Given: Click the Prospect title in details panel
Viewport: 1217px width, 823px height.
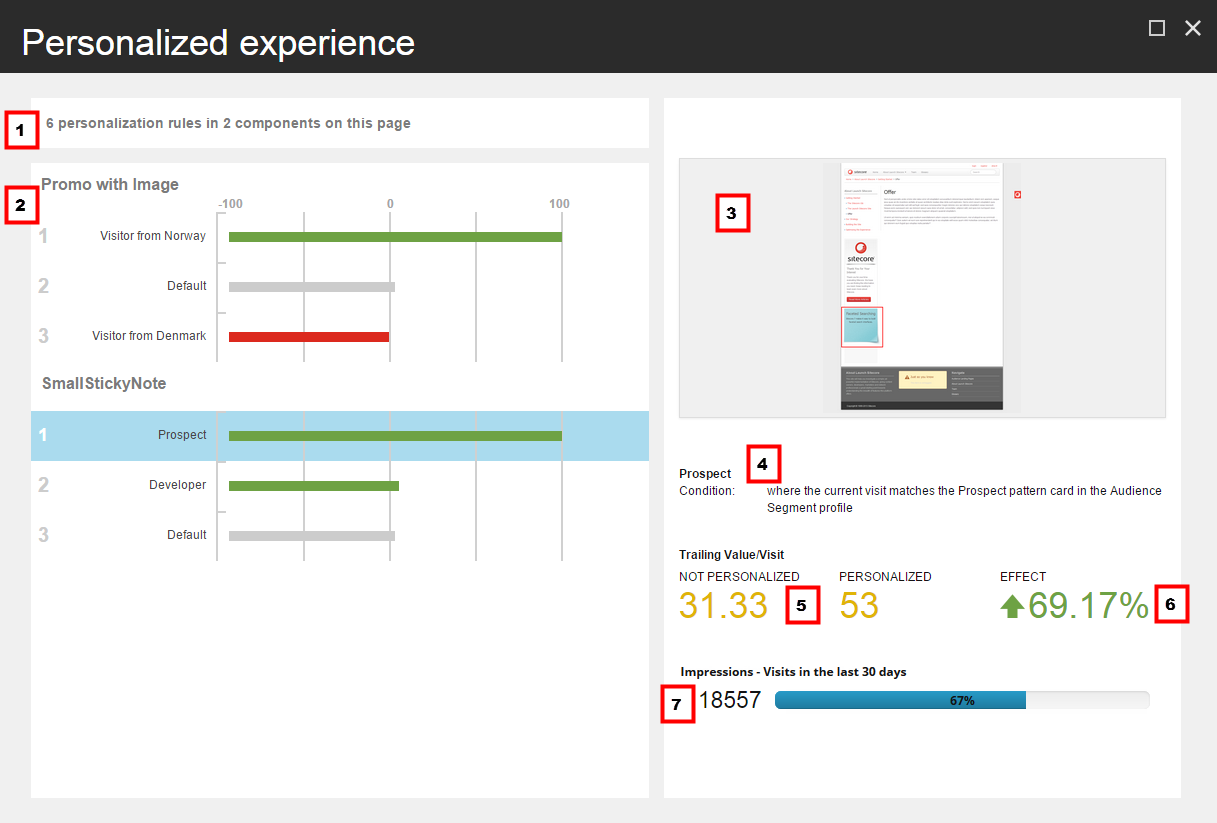Looking at the screenshot, I should pos(705,474).
